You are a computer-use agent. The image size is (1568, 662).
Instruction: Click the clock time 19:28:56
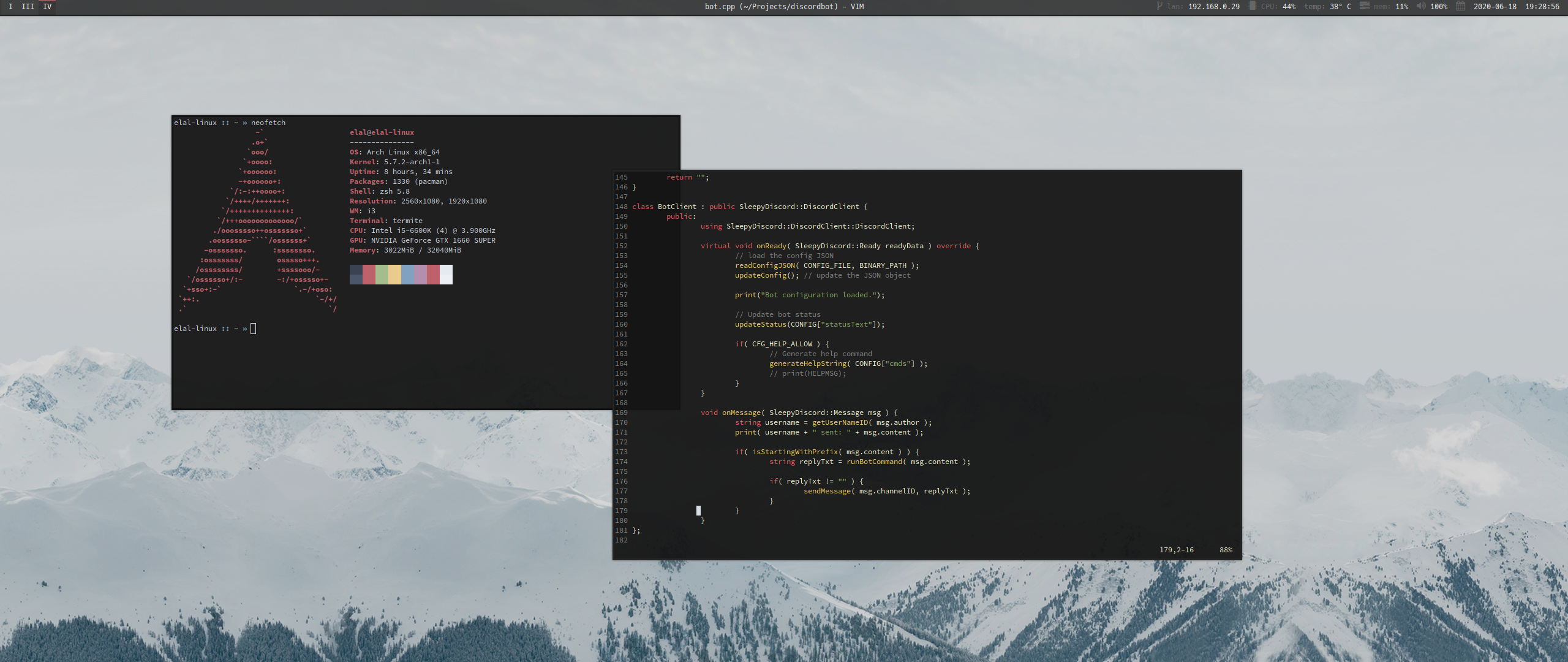point(1542,7)
